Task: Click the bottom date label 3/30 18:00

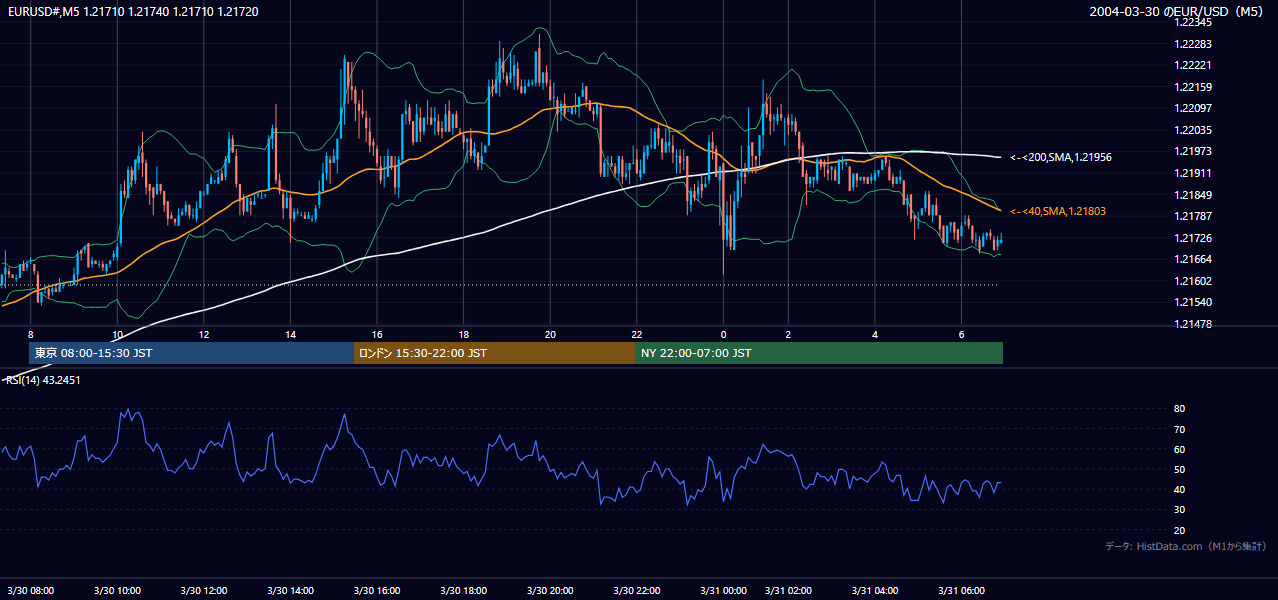Action: 463,591
